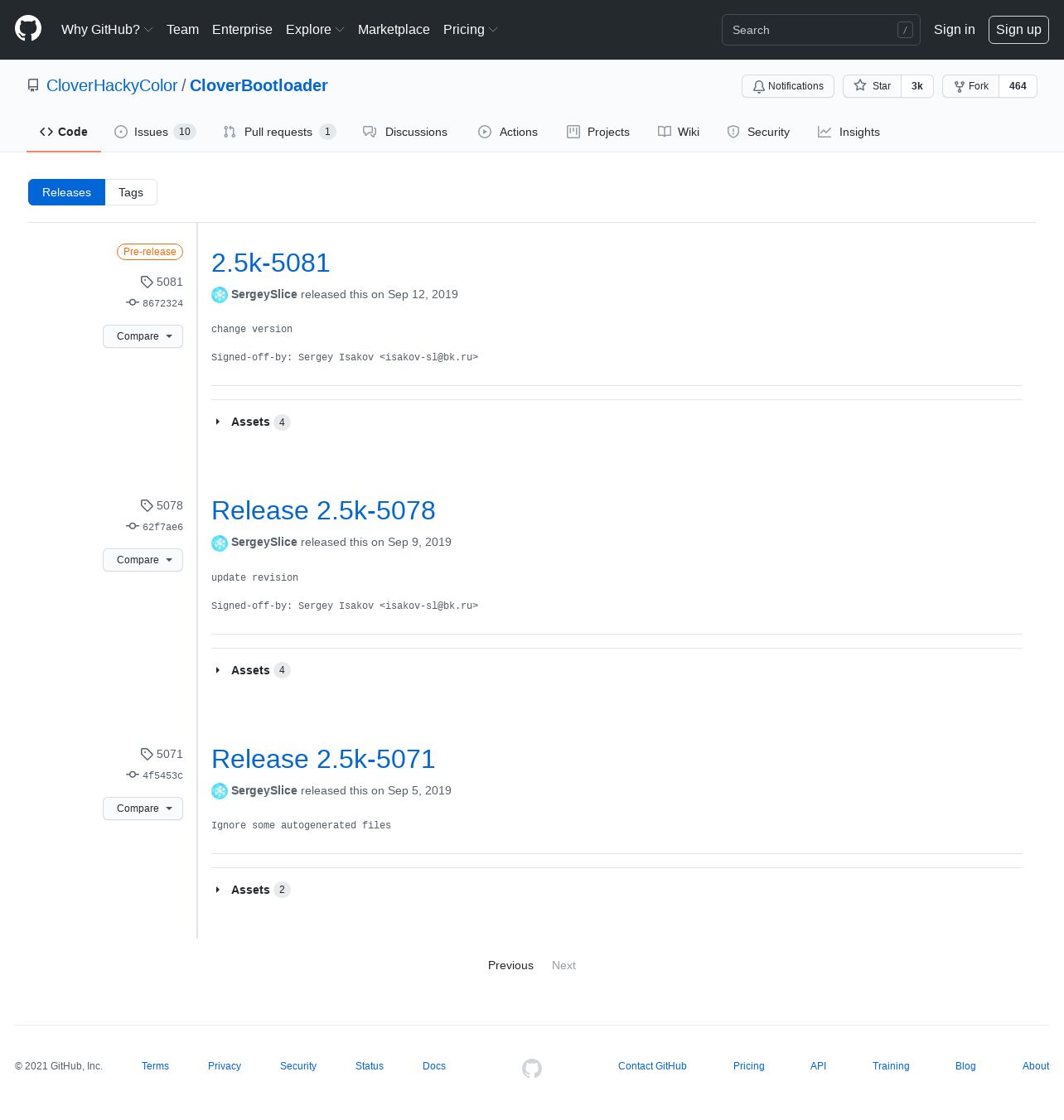Click Sign in
The image size is (1064, 1120).
point(955,30)
